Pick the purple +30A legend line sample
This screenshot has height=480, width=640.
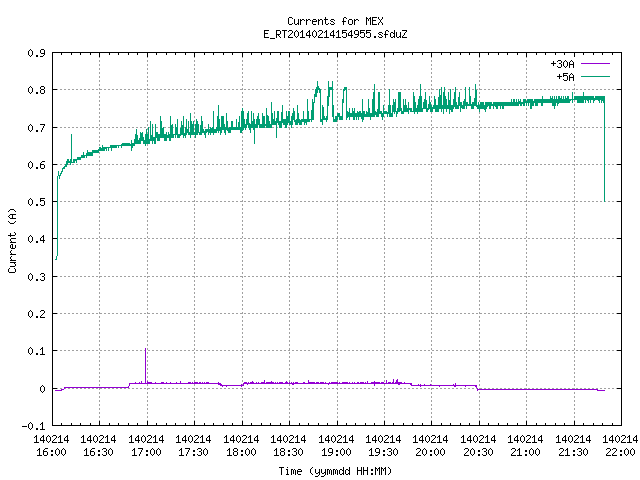click(595, 64)
